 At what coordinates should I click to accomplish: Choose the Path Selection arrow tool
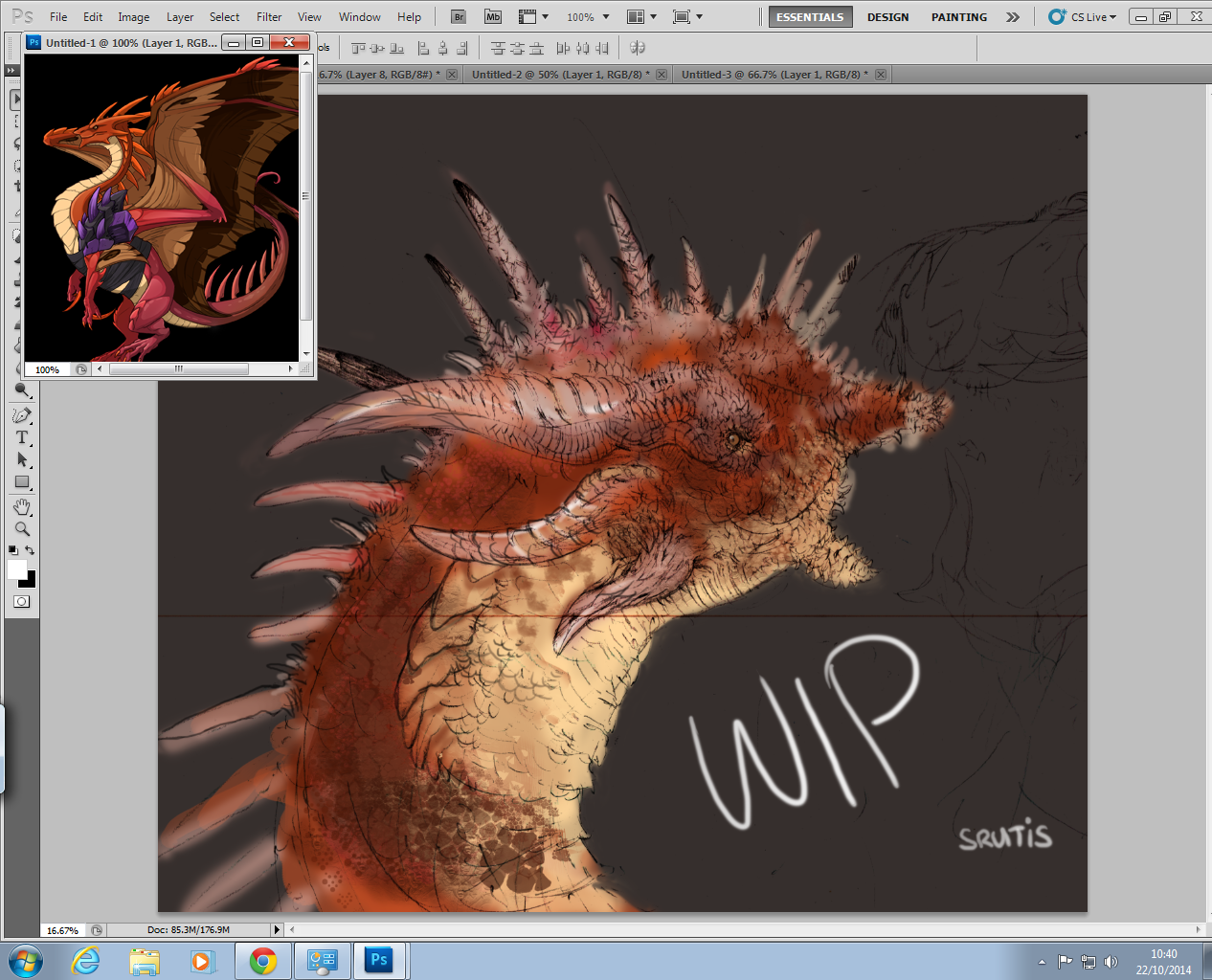pos(21,460)
